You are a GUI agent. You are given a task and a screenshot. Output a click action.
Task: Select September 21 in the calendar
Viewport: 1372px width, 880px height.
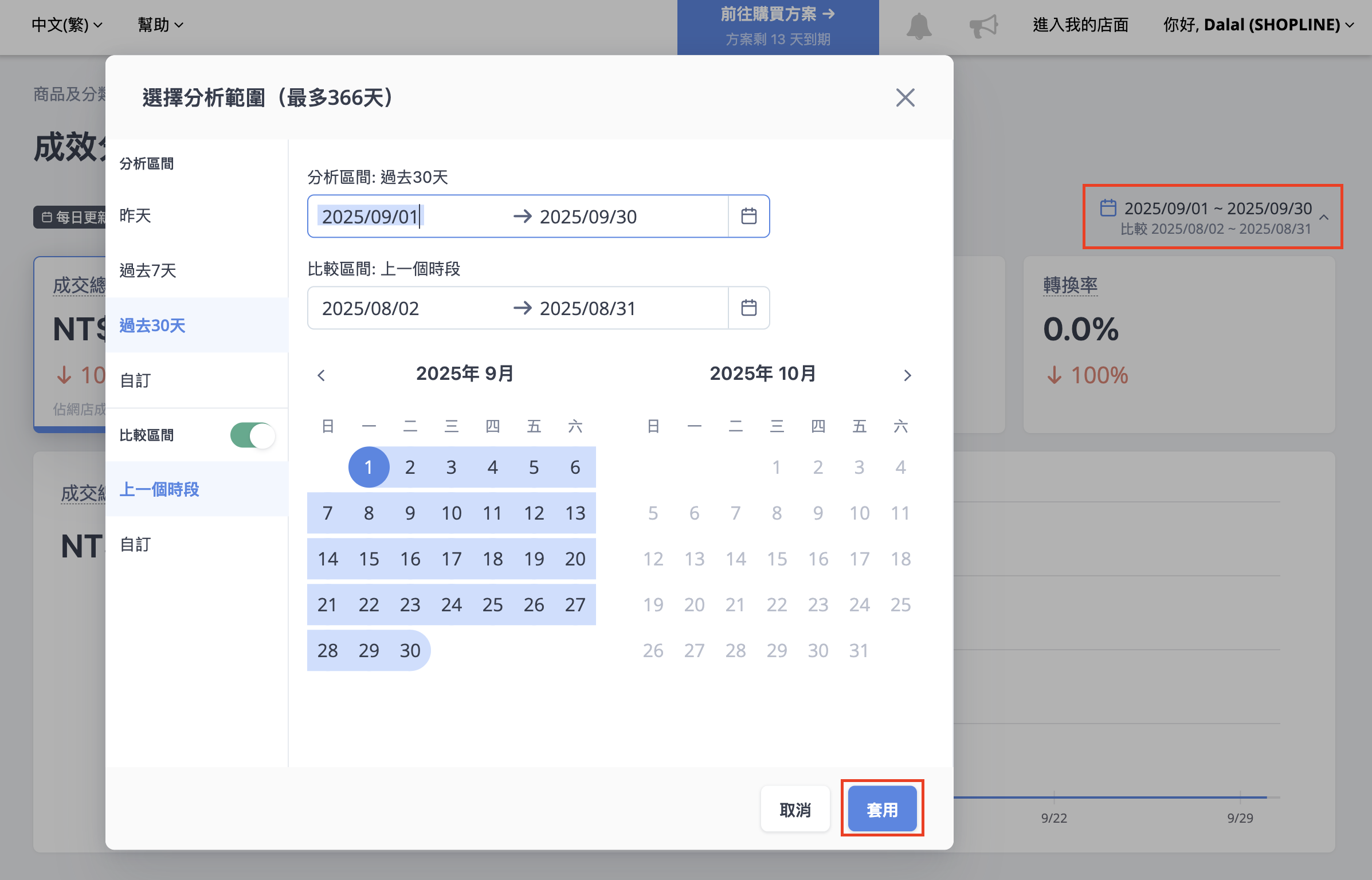tap(327, 604)
